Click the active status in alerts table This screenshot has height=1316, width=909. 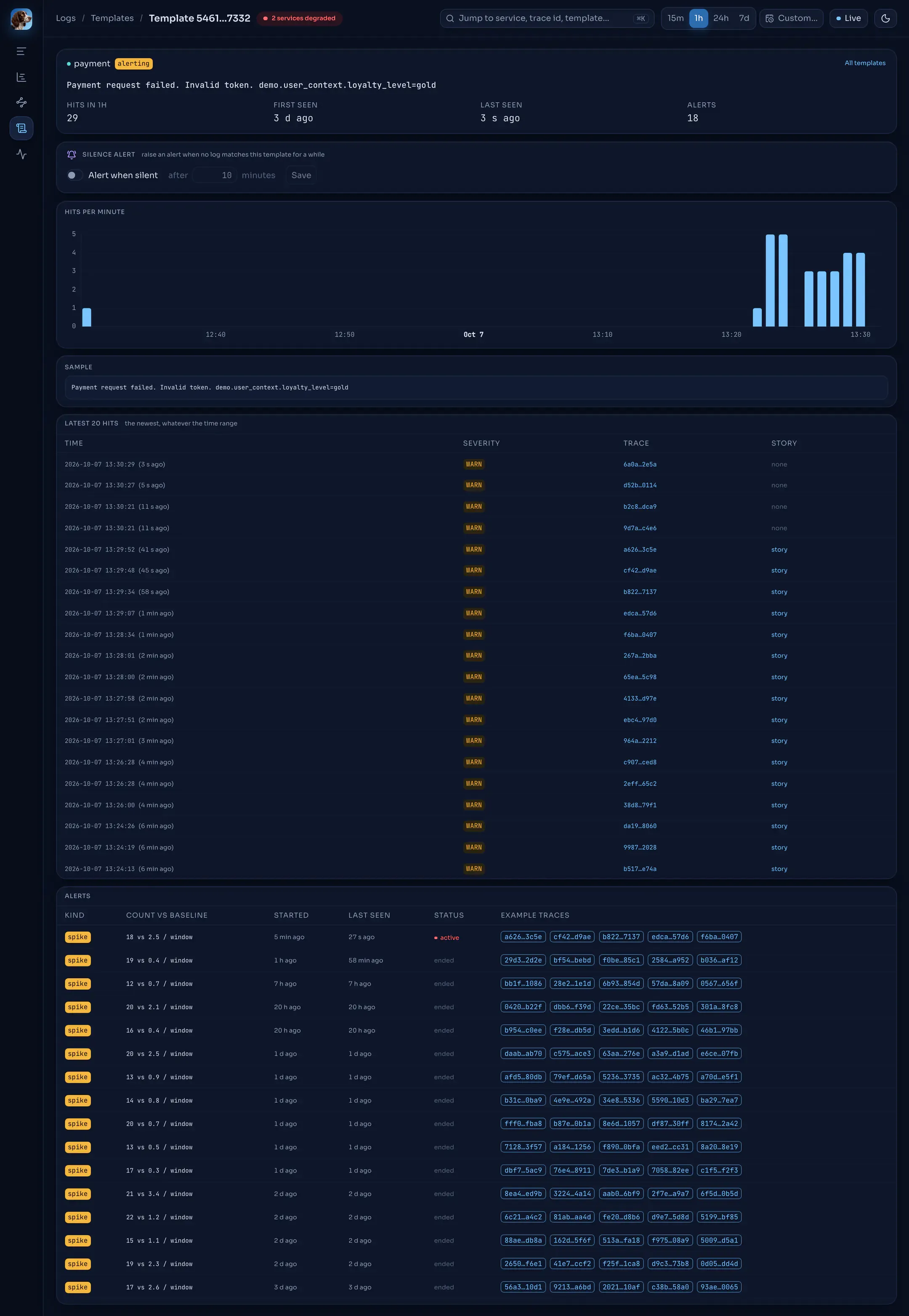point(447,937)
